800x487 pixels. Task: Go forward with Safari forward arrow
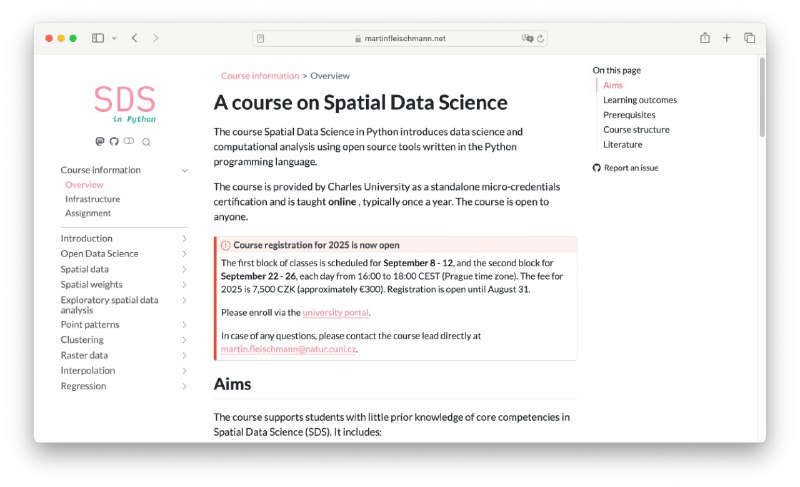(156, 38)
